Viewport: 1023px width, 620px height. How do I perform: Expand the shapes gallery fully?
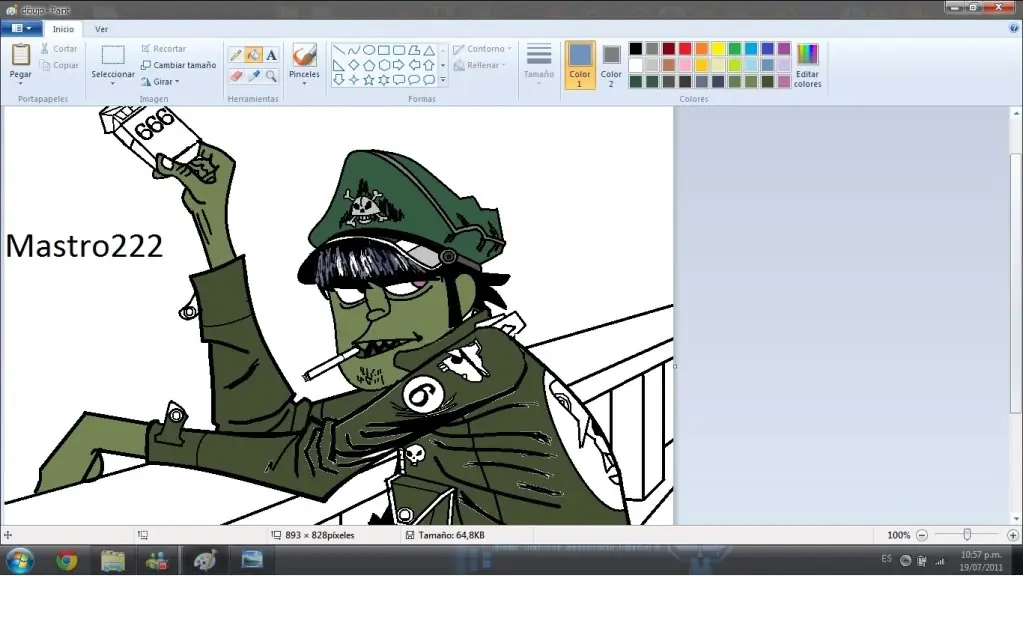443,80
